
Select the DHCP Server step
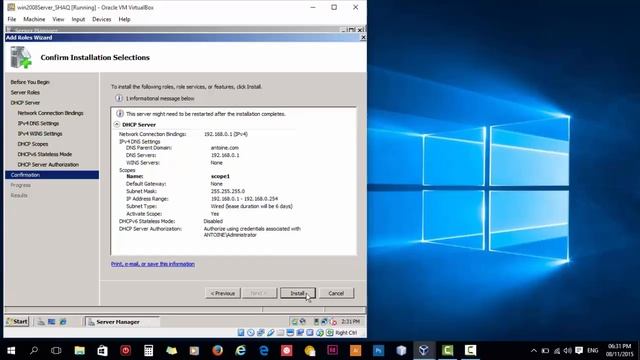[x=25, y=103]
